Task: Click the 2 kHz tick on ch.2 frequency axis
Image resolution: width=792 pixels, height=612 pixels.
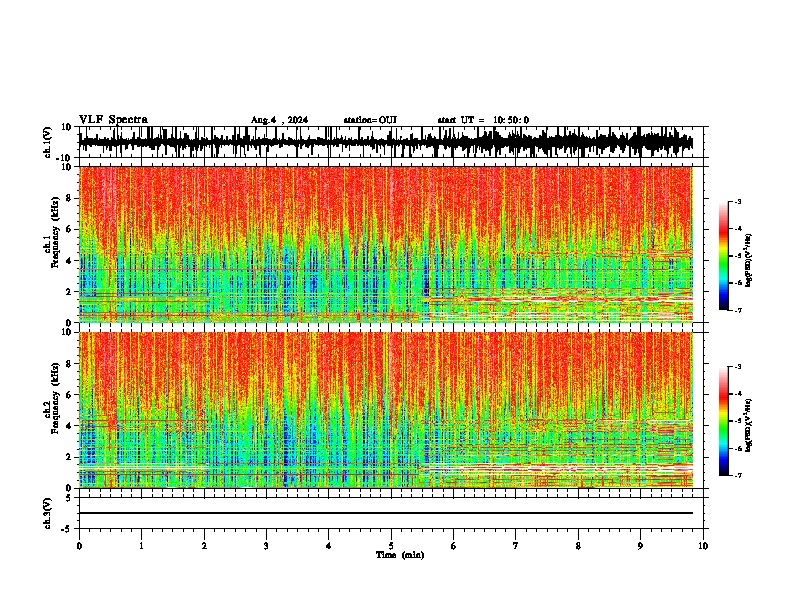Action: tap(69, 457)
